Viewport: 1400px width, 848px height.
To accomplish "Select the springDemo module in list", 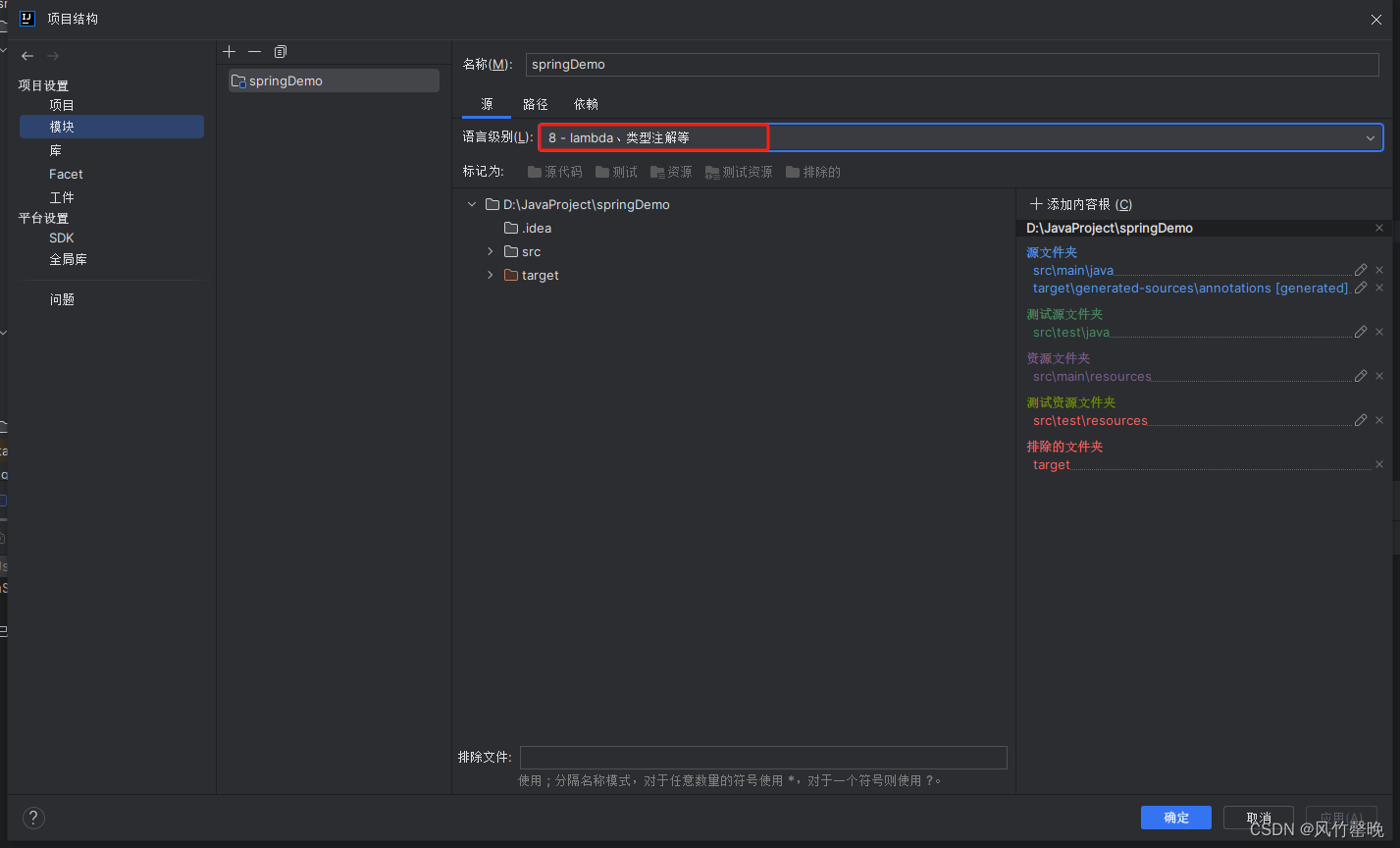I will [334, 80].
